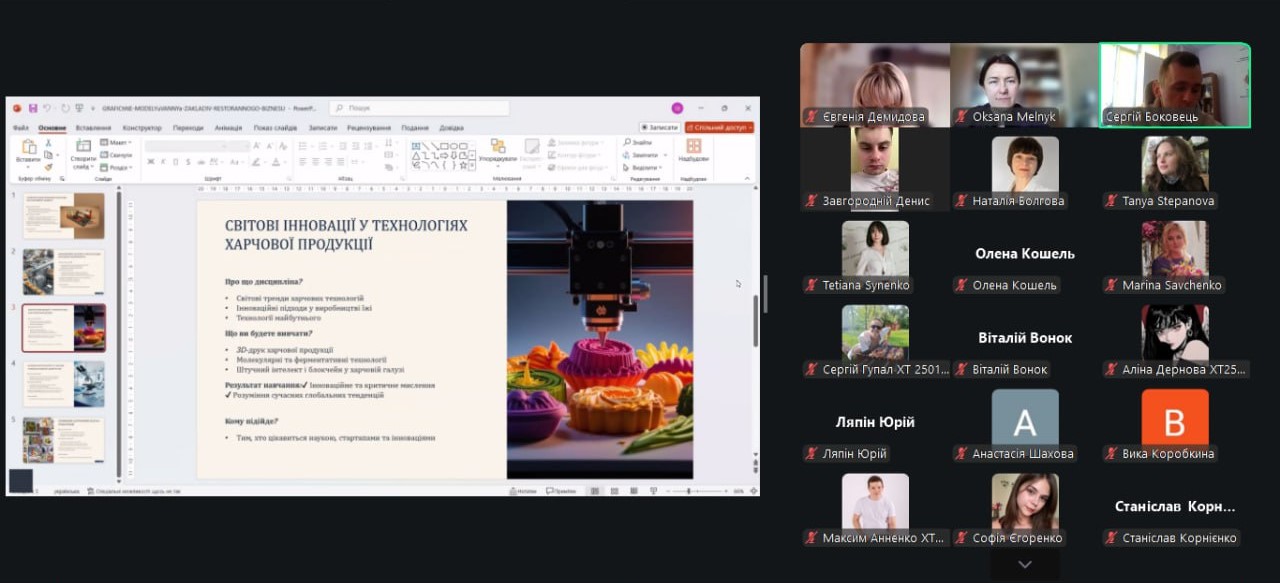Click the muted microphone icon for Ляпін Юрій

click(x=812, y=454)
